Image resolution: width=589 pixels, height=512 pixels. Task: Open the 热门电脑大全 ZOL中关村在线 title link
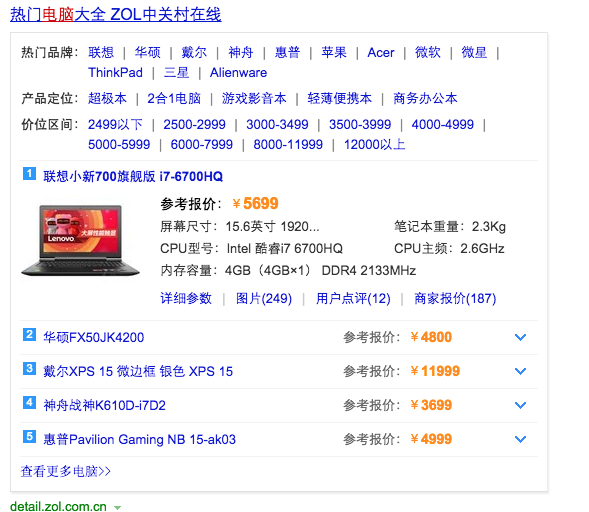(116, 15)
